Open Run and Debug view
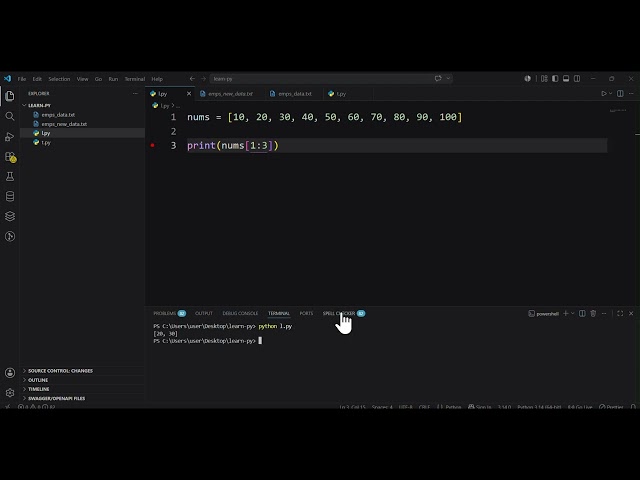The image size is (640, 480). [x=10, y=137]
